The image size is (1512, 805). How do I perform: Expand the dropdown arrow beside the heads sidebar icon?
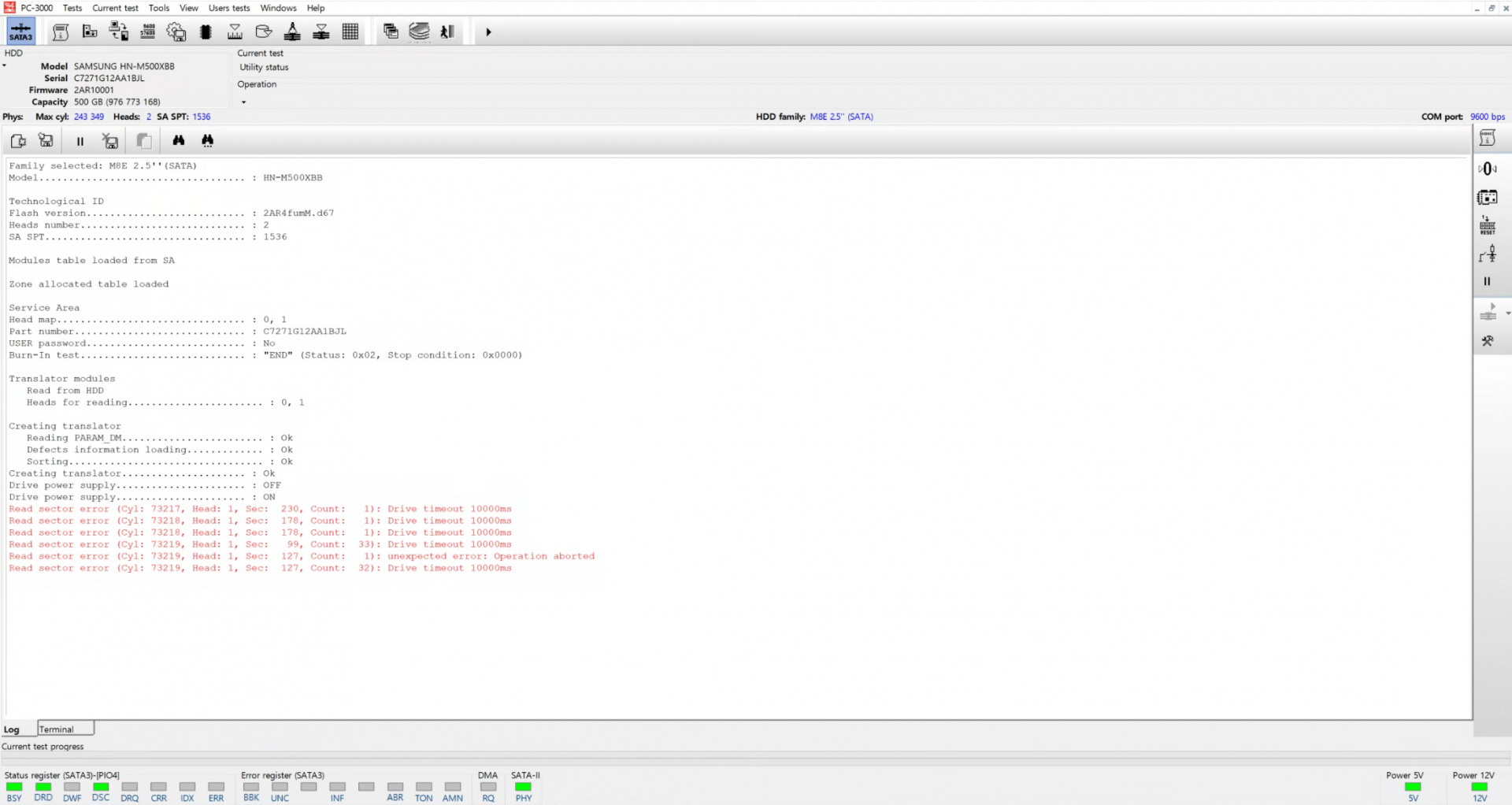(x=1507, y=313)
